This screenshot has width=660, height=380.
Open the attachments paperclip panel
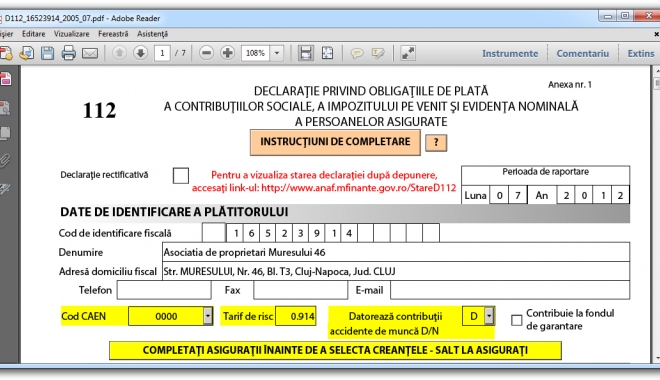5,160
